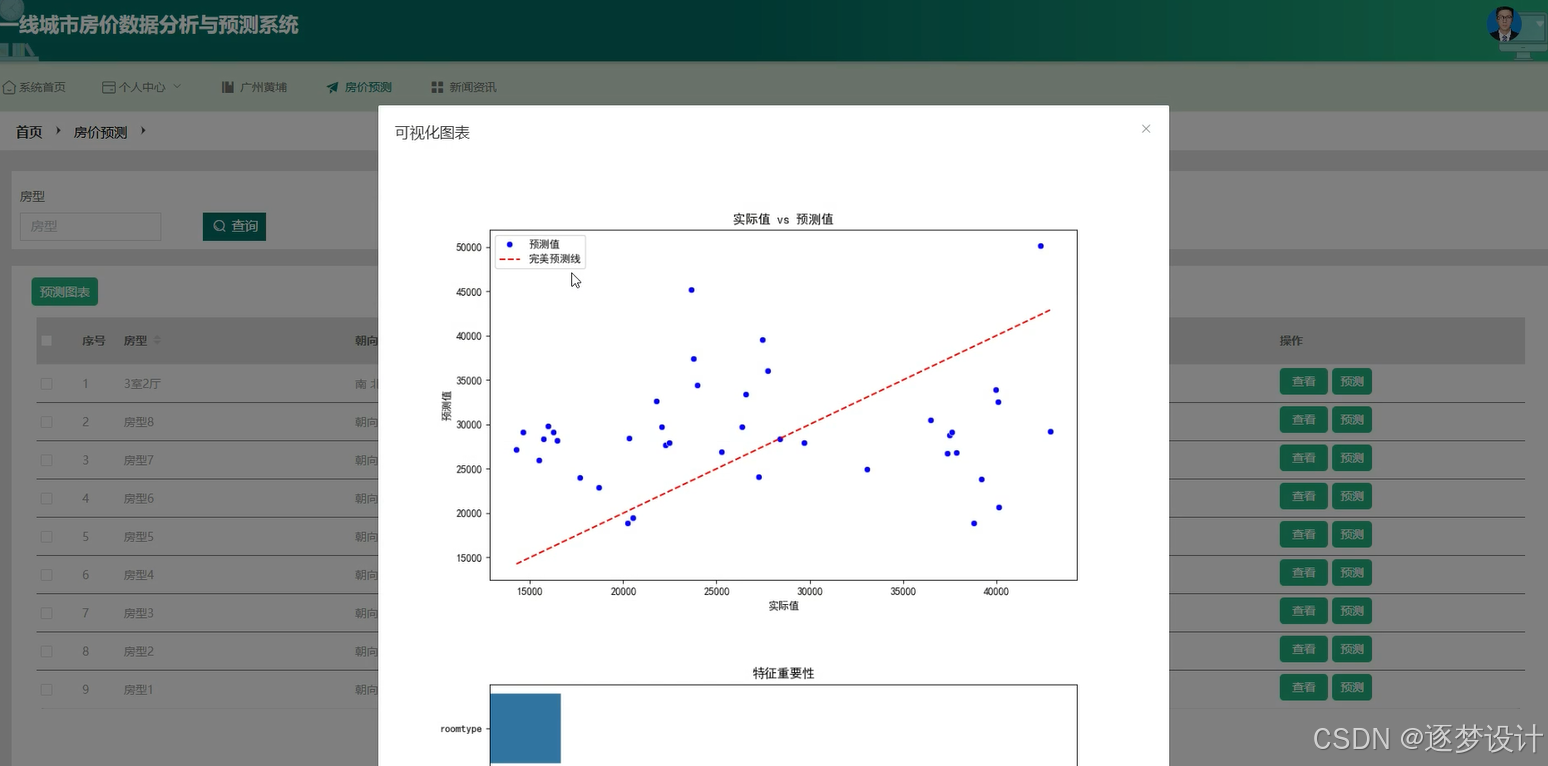
Task: Click 查看 button in row 8
Action: tap(1303, 649)
